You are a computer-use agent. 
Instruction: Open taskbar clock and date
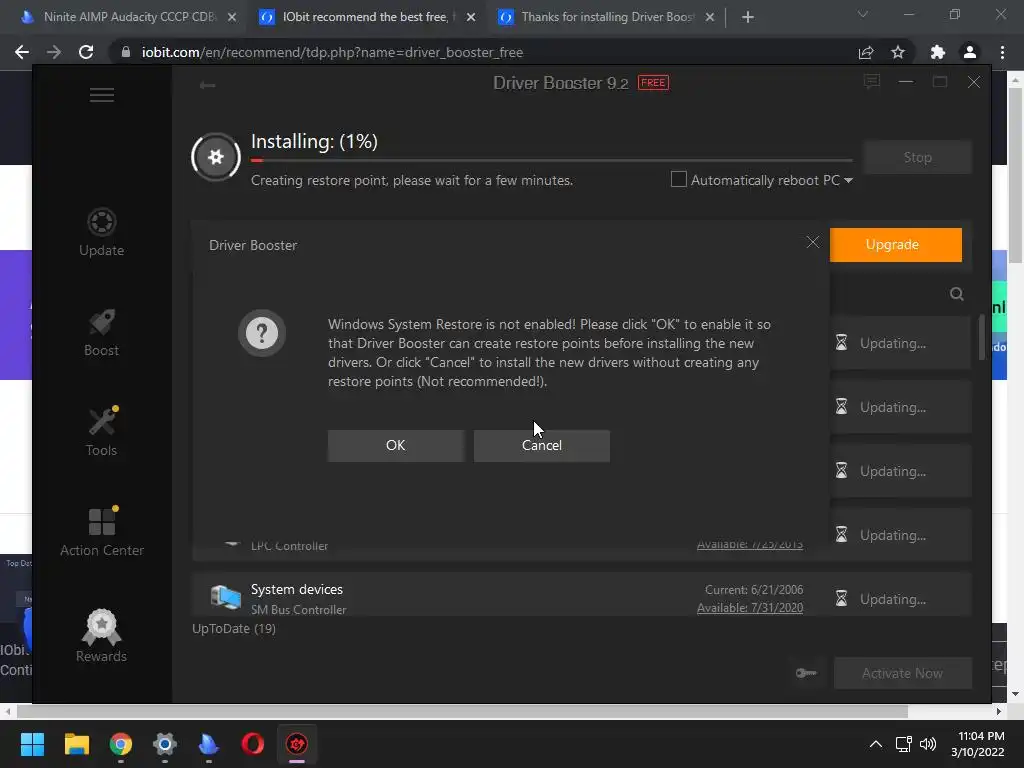[x=977, y=744]
